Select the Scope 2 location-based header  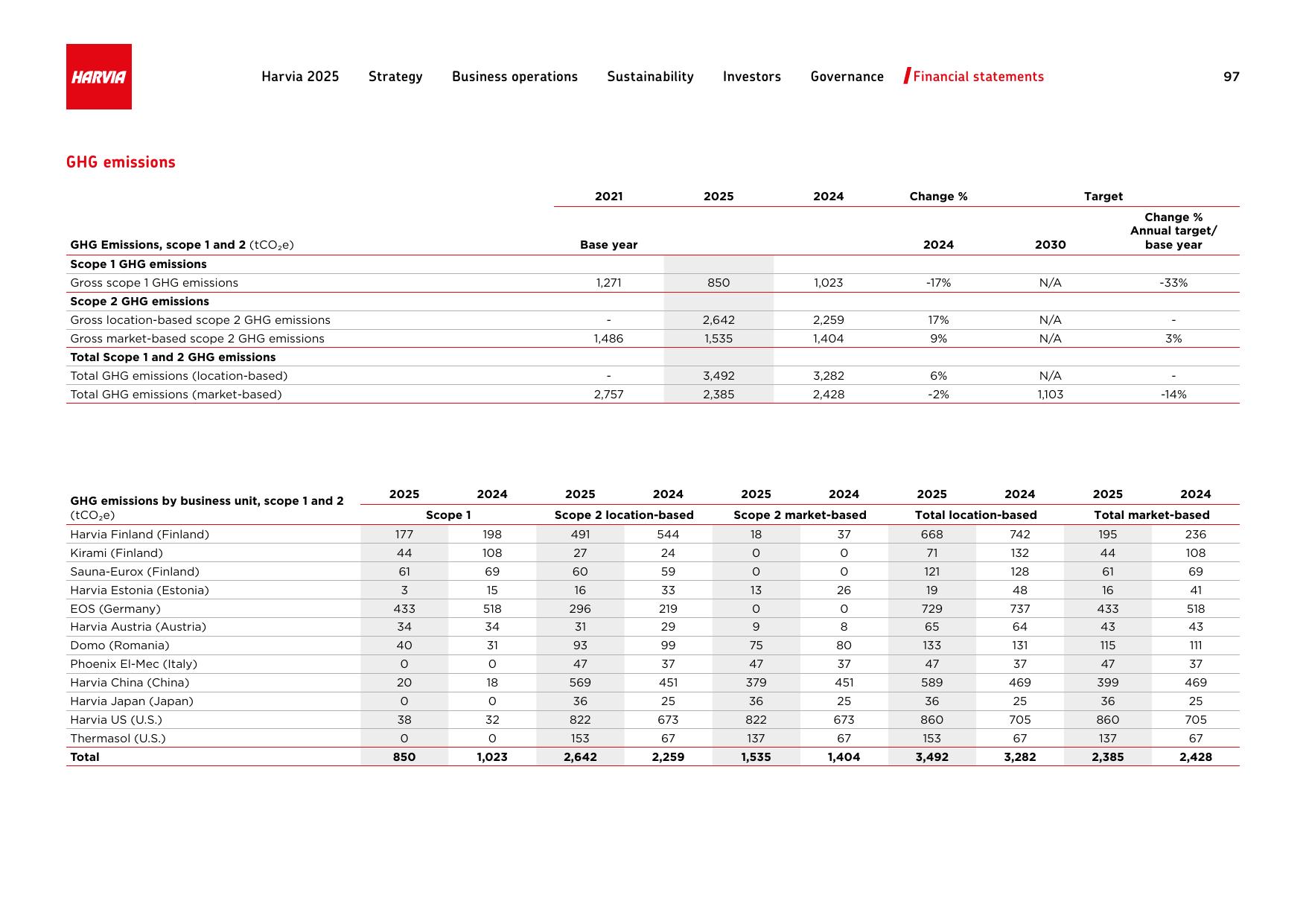(x=624, y=515)
